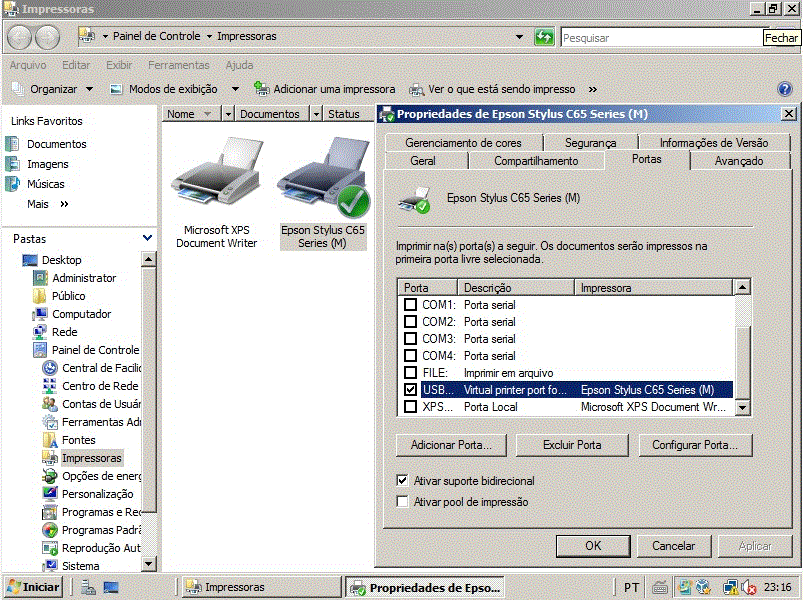Image resolution: width=803 pixels, height=600 pixels.
Task: Switch to Informações de Versão tab
Action: 713,143
